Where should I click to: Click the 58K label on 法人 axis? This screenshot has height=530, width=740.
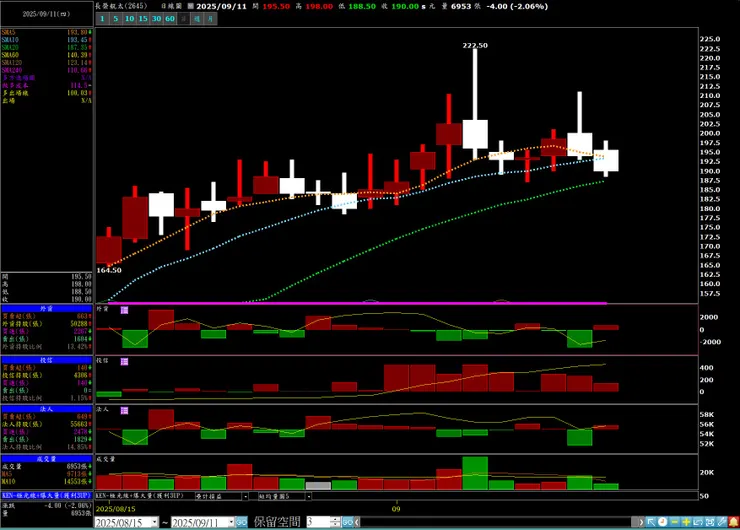tap(706, 415)
